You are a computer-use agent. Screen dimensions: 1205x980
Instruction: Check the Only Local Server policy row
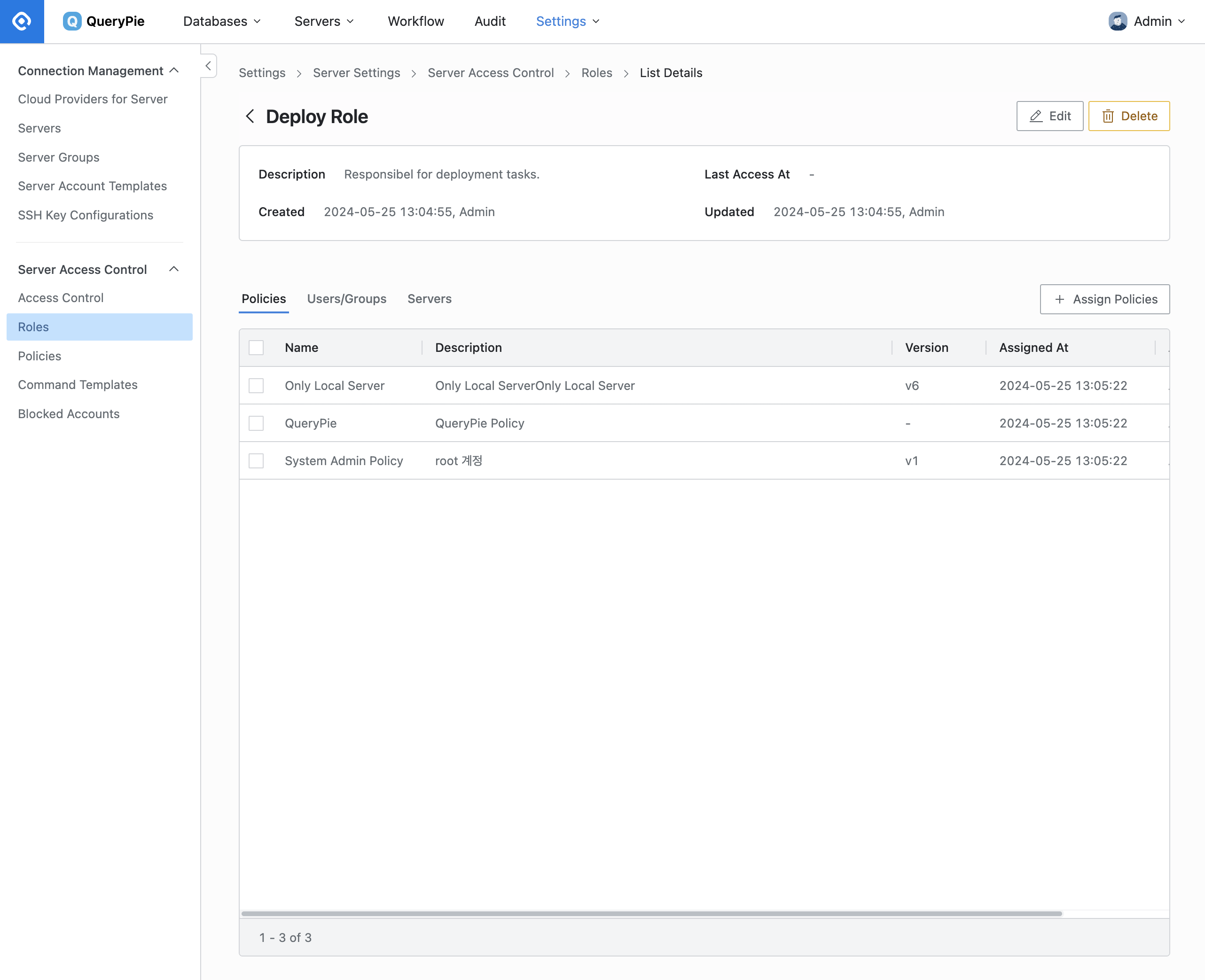(x=256, y=386)
